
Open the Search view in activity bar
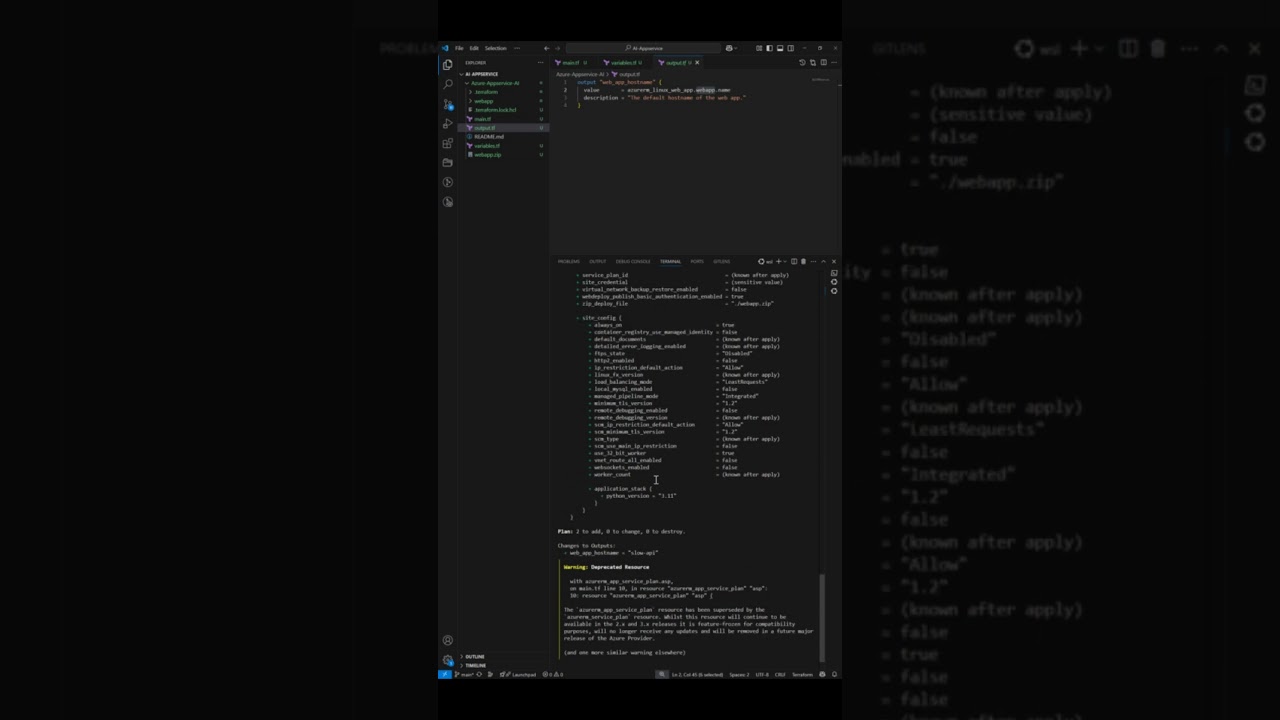tap(448, 84)
